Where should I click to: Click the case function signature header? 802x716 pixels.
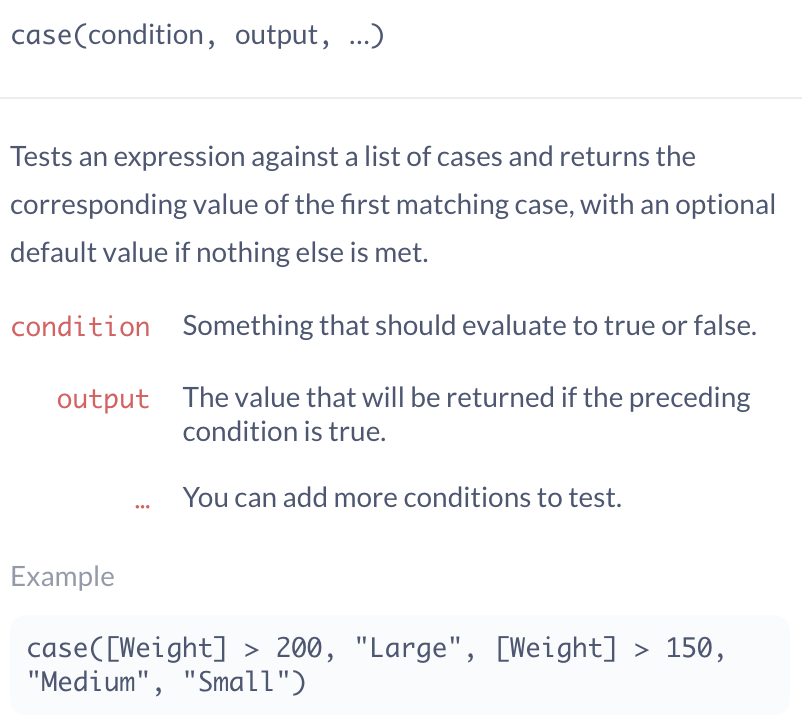point(197,36)
